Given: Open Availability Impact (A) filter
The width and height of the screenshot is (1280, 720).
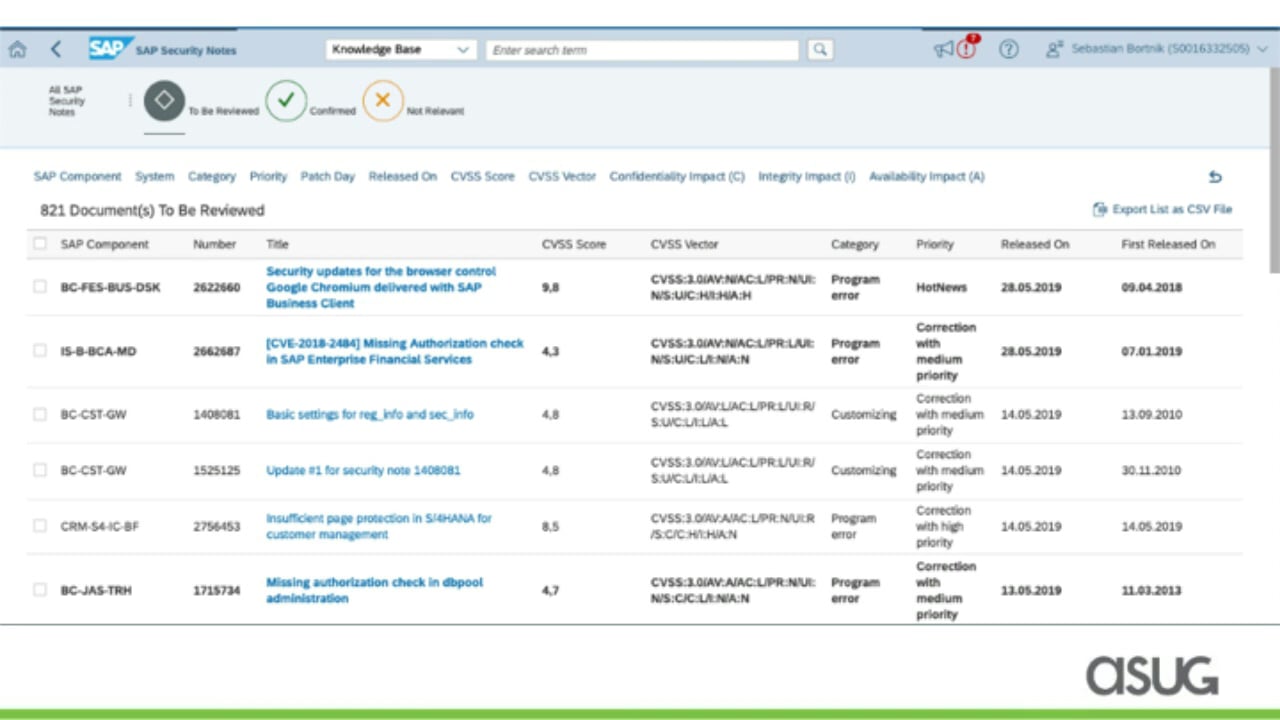Looking at the screenshot, I should pyautogui.click(x=927, y=176).
